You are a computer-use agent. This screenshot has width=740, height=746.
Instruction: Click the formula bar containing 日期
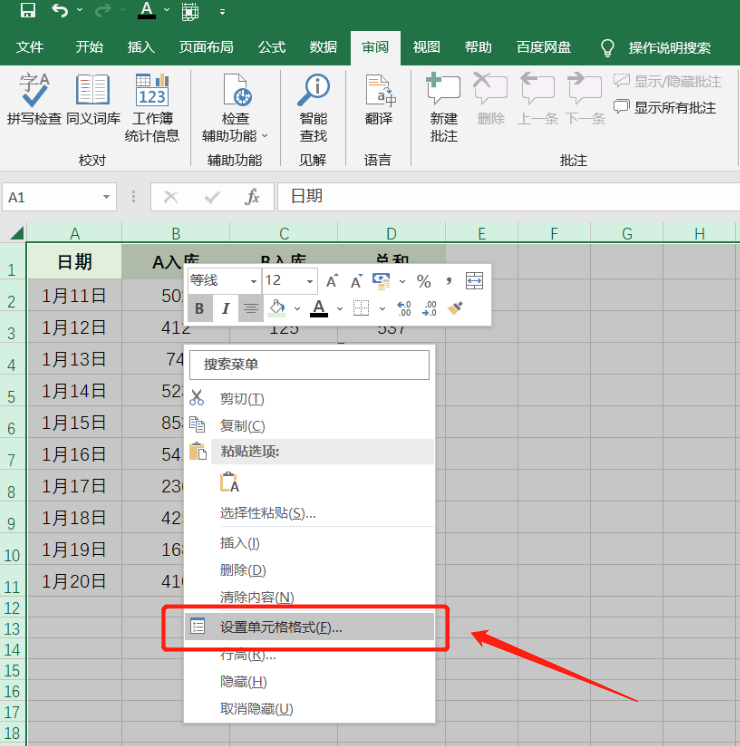coord(508,196)
